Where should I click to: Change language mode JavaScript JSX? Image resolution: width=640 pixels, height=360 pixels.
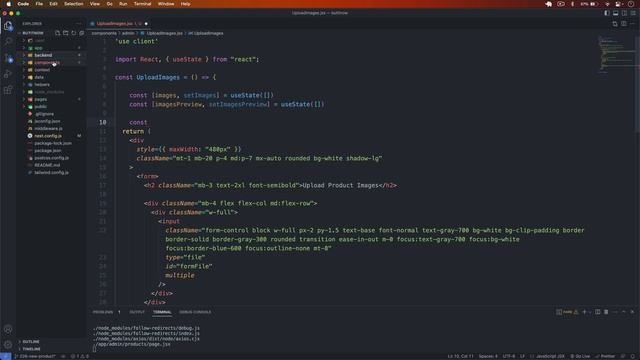pos(550,356)
